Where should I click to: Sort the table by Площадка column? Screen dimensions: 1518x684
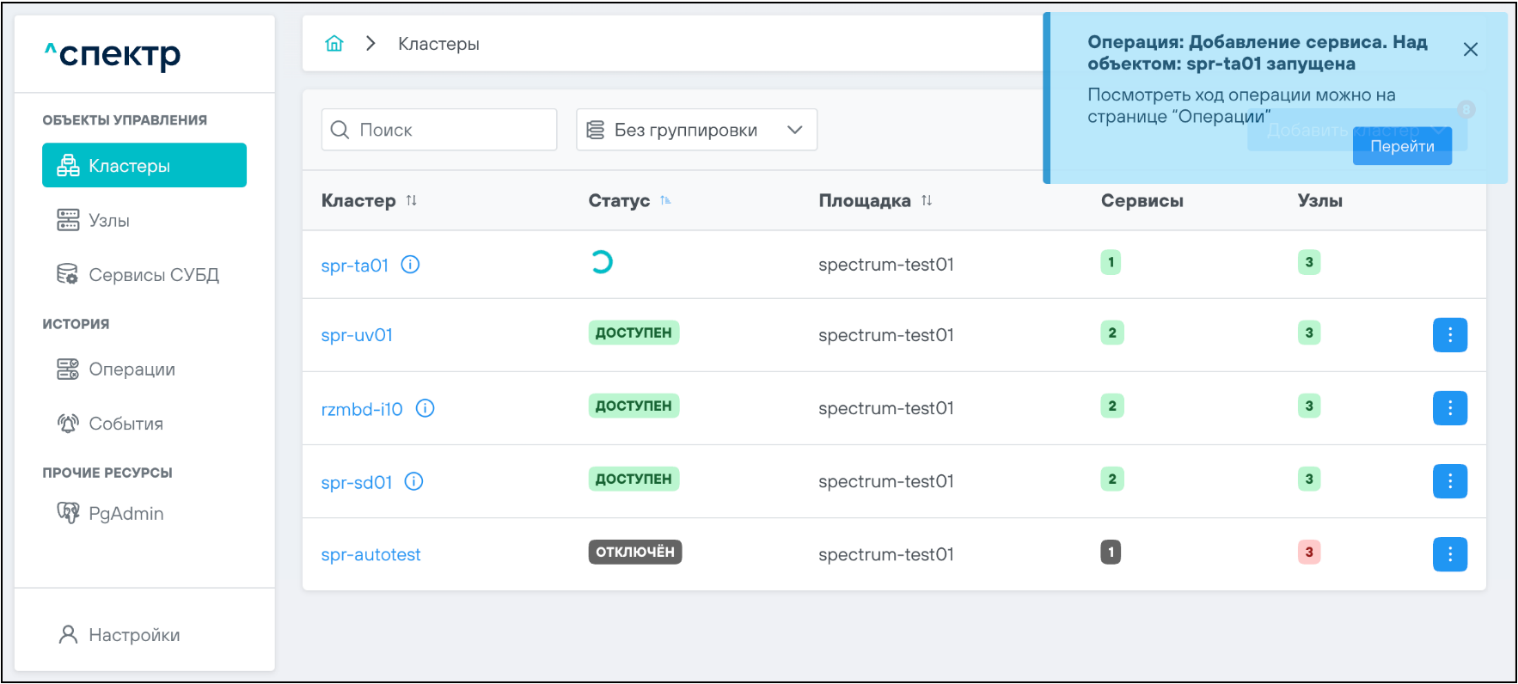click(926, 201)
